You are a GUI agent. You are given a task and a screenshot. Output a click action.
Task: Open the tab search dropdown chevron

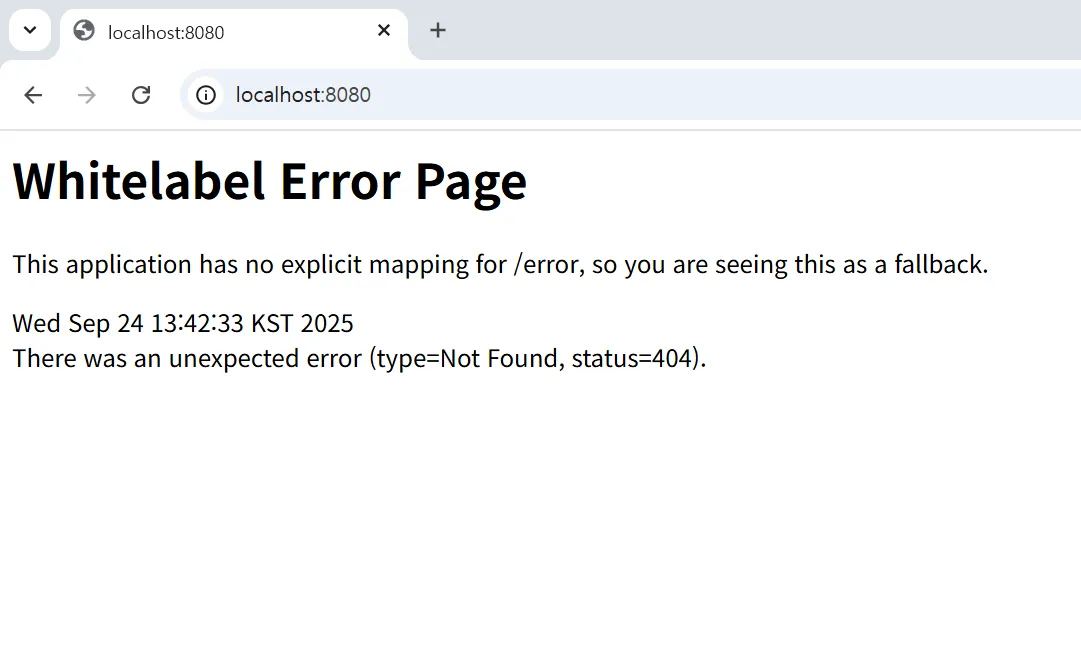(x=30, y=30)
